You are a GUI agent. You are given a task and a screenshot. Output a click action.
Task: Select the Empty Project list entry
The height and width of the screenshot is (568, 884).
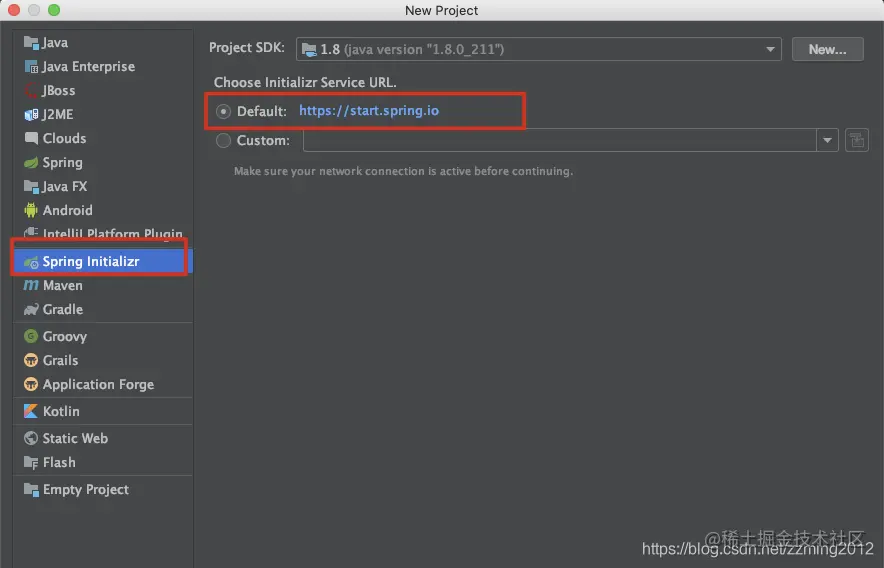click(103, 490)
